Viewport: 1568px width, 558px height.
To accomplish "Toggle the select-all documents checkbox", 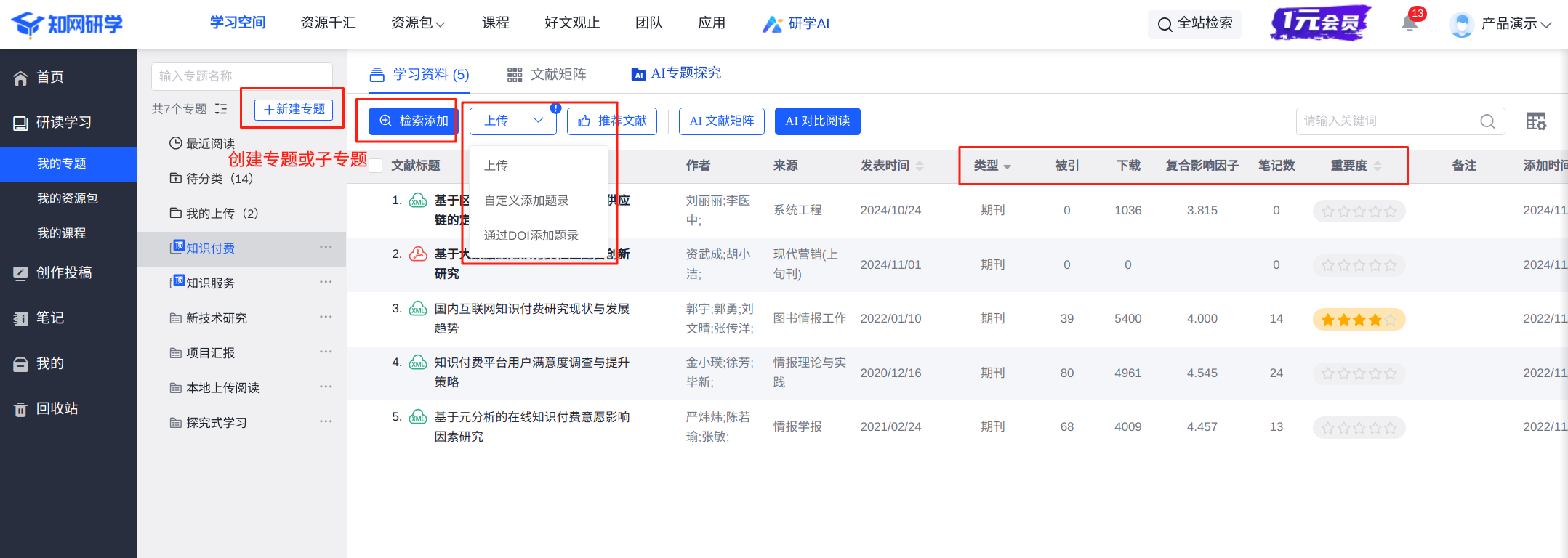I will (376, 166).
